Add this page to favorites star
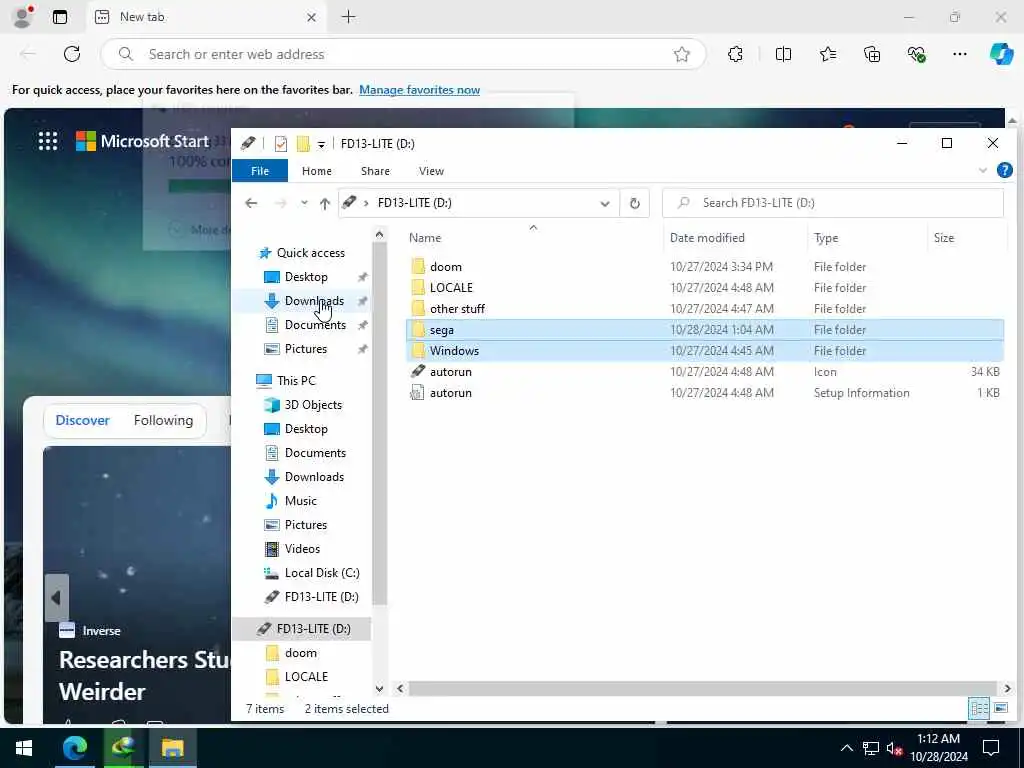 click(x=682, y=54)
